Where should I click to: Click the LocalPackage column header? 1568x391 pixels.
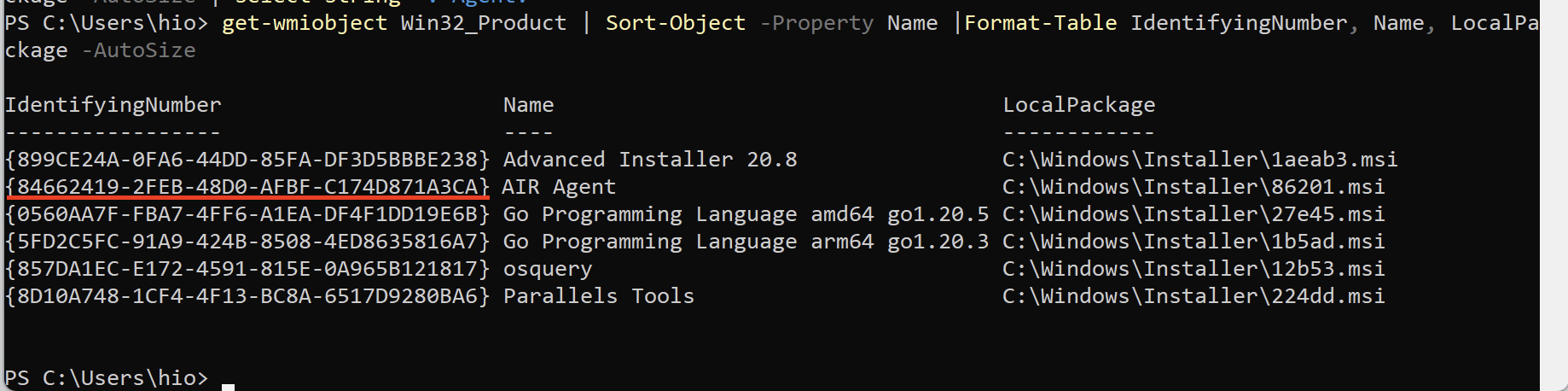(1078, 105)
